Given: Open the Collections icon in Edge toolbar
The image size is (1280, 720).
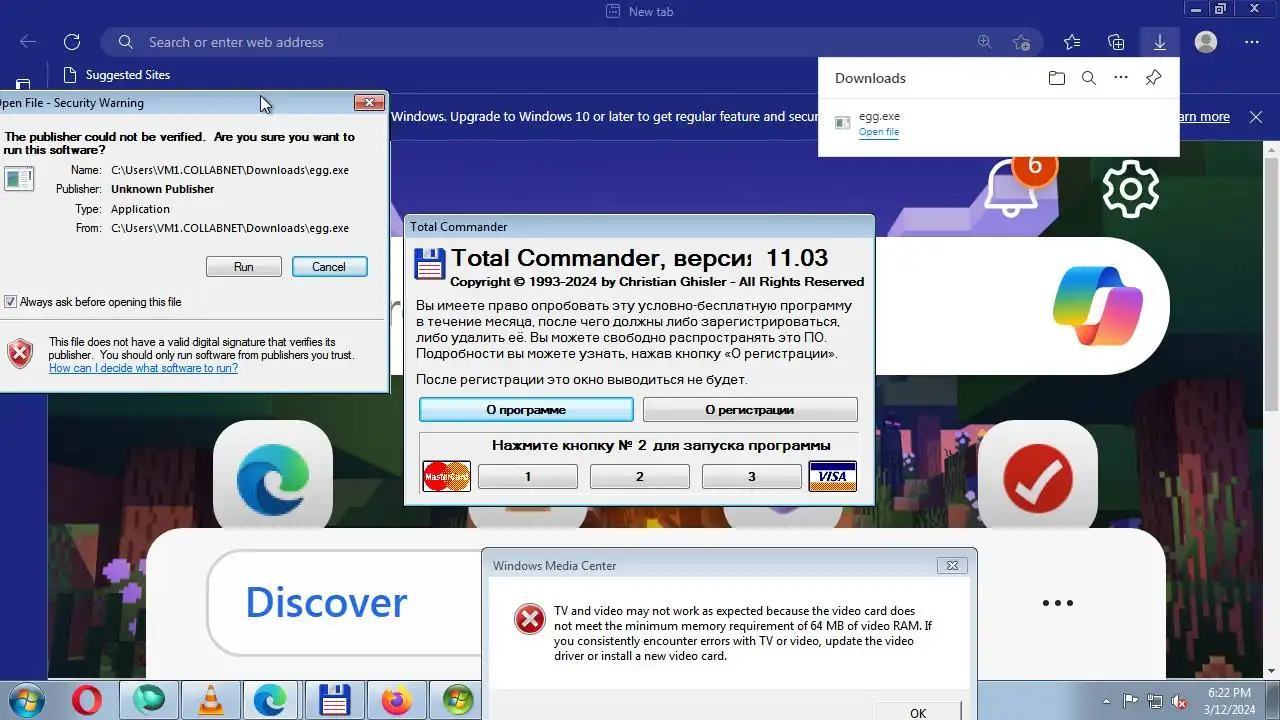Looking at the screenshot, I should [1116, 42].
